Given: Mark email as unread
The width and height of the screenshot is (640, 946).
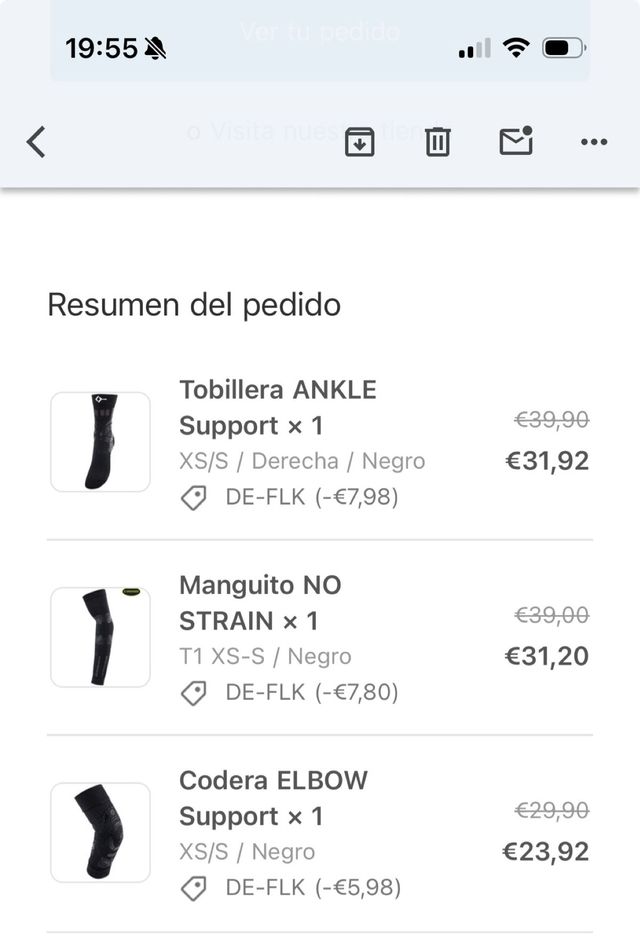Looking at the screenshot, I should (x=516, y=142).
